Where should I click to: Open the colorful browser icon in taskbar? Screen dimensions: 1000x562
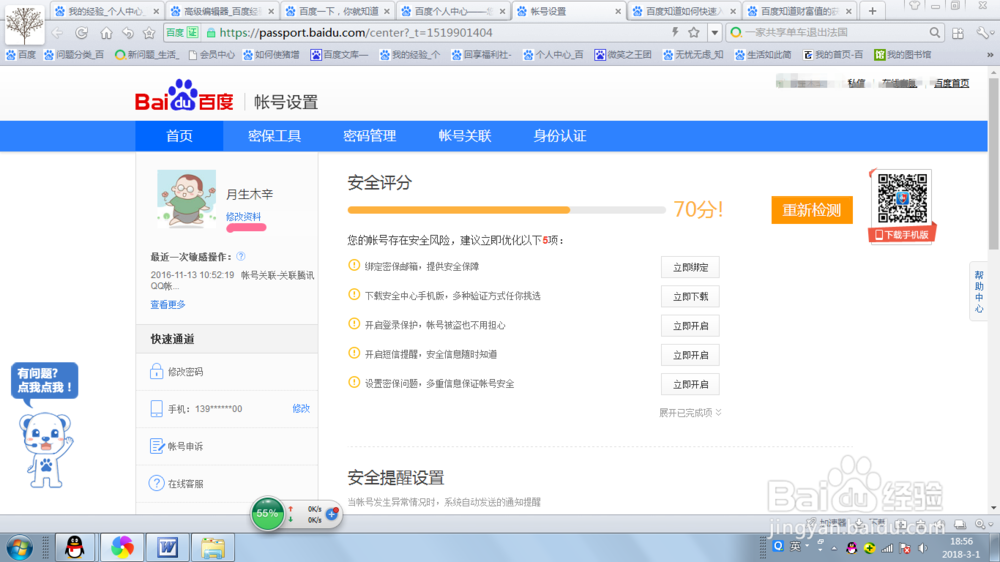[x=122, y=547]
